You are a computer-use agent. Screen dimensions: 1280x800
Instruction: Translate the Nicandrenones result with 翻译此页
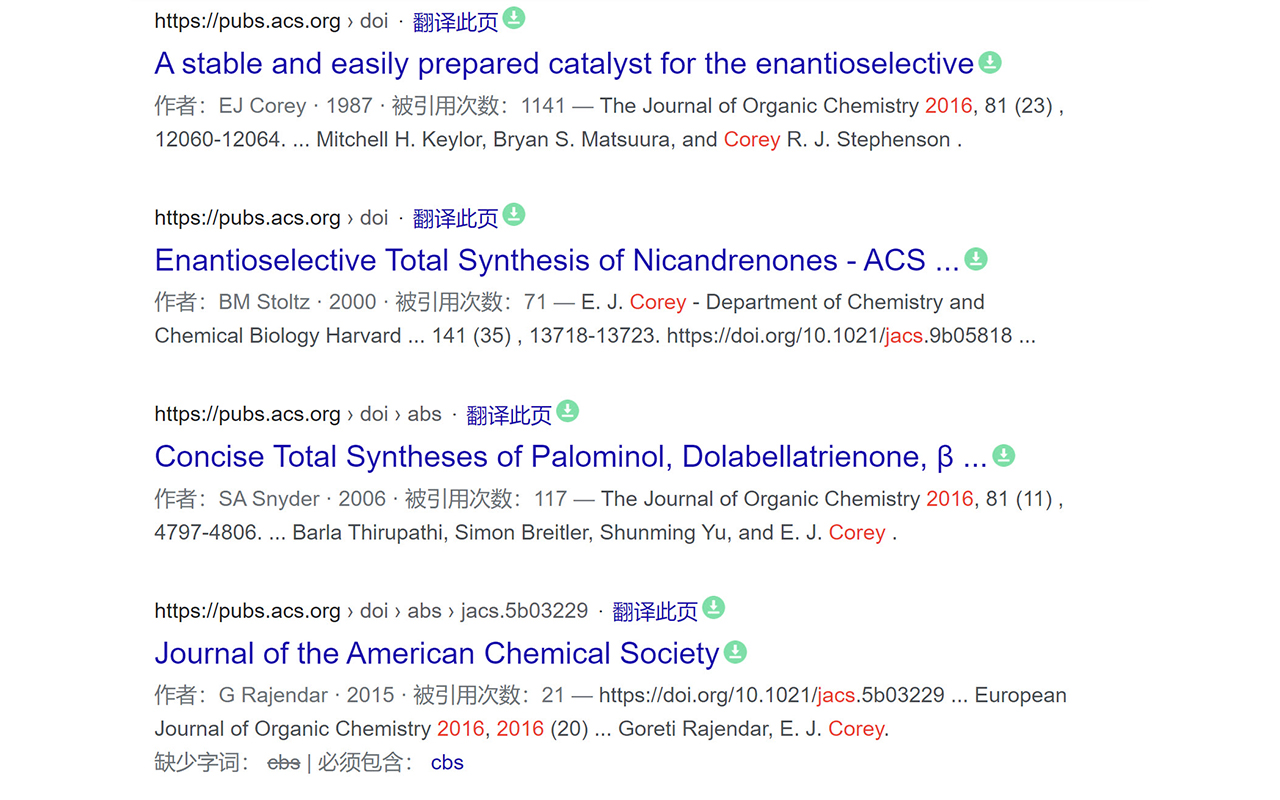455,219
